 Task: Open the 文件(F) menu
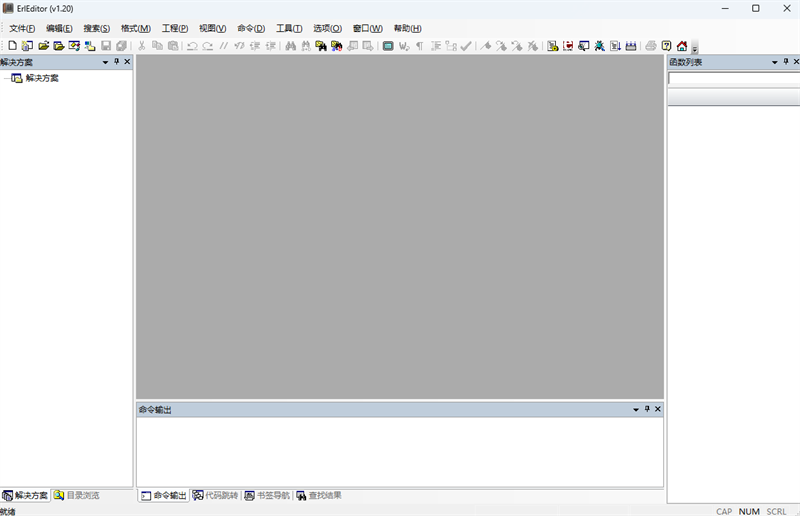click(x=22, y=29)
